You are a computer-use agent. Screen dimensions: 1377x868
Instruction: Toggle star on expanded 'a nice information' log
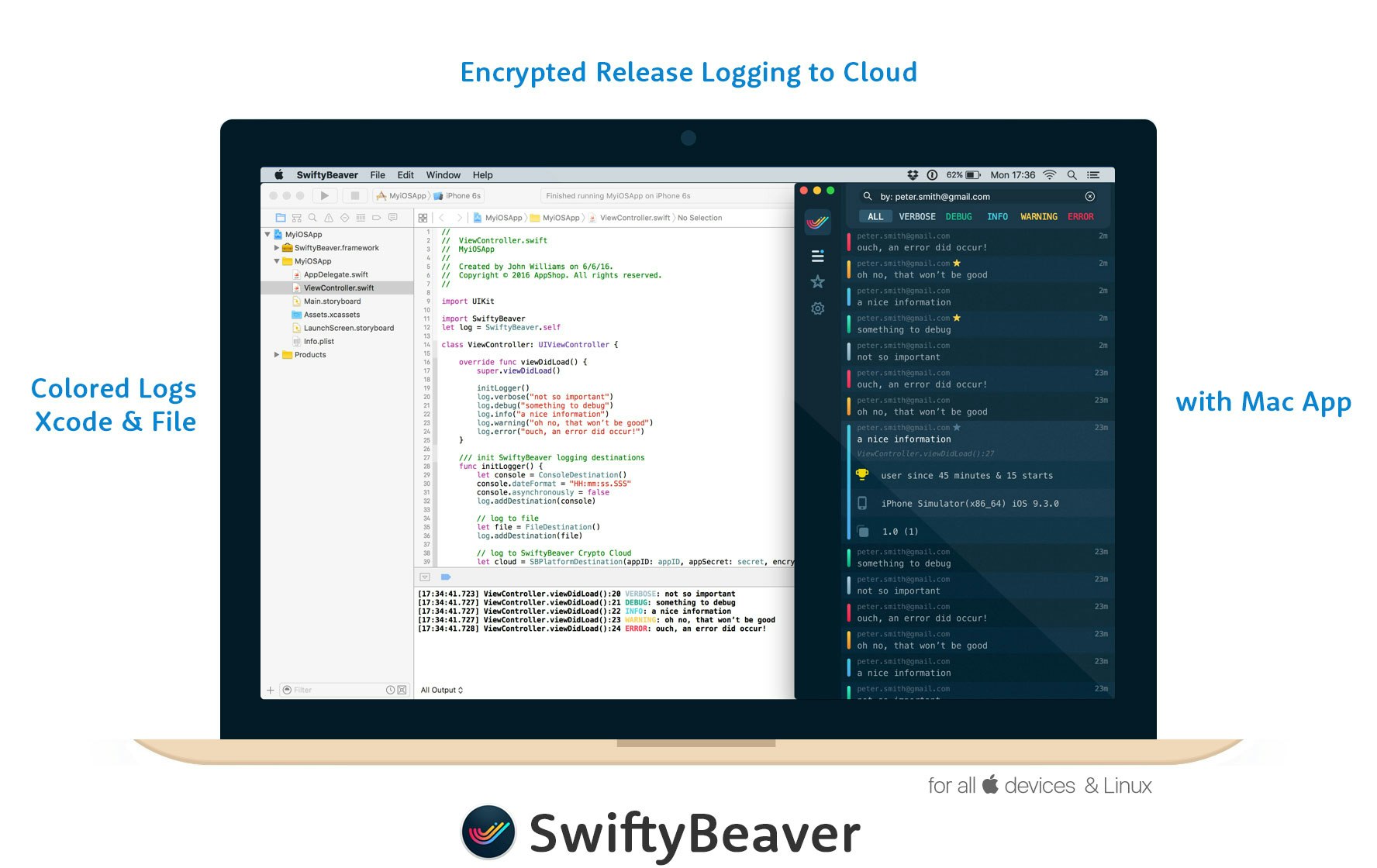click(957, 427)
